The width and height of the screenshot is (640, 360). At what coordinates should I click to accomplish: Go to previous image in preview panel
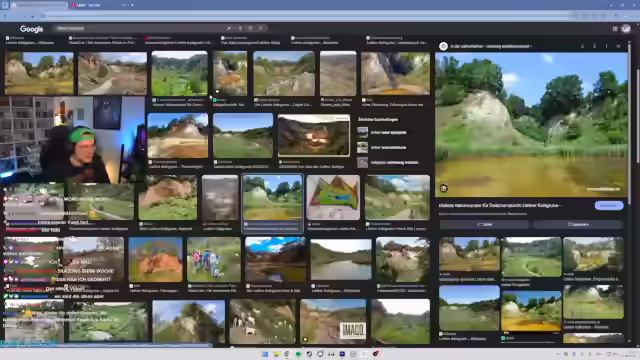click(x=582, y=46)
